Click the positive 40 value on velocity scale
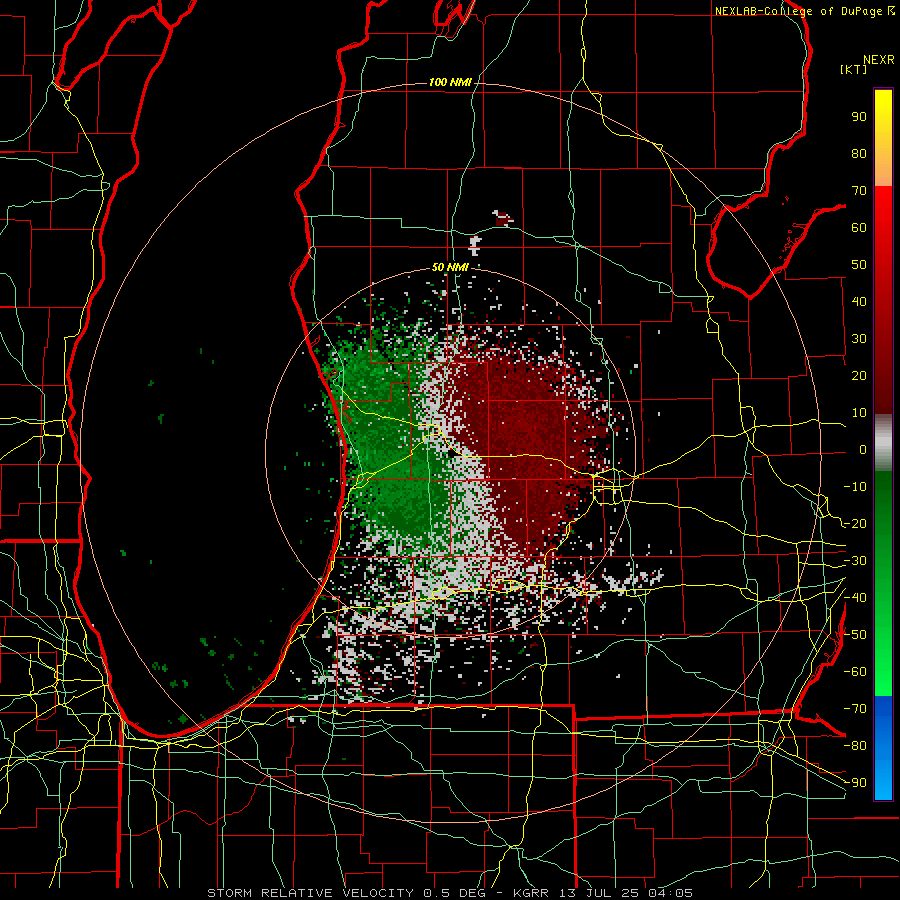This screenshot has width=900, height=900. [x=859, y=302]
